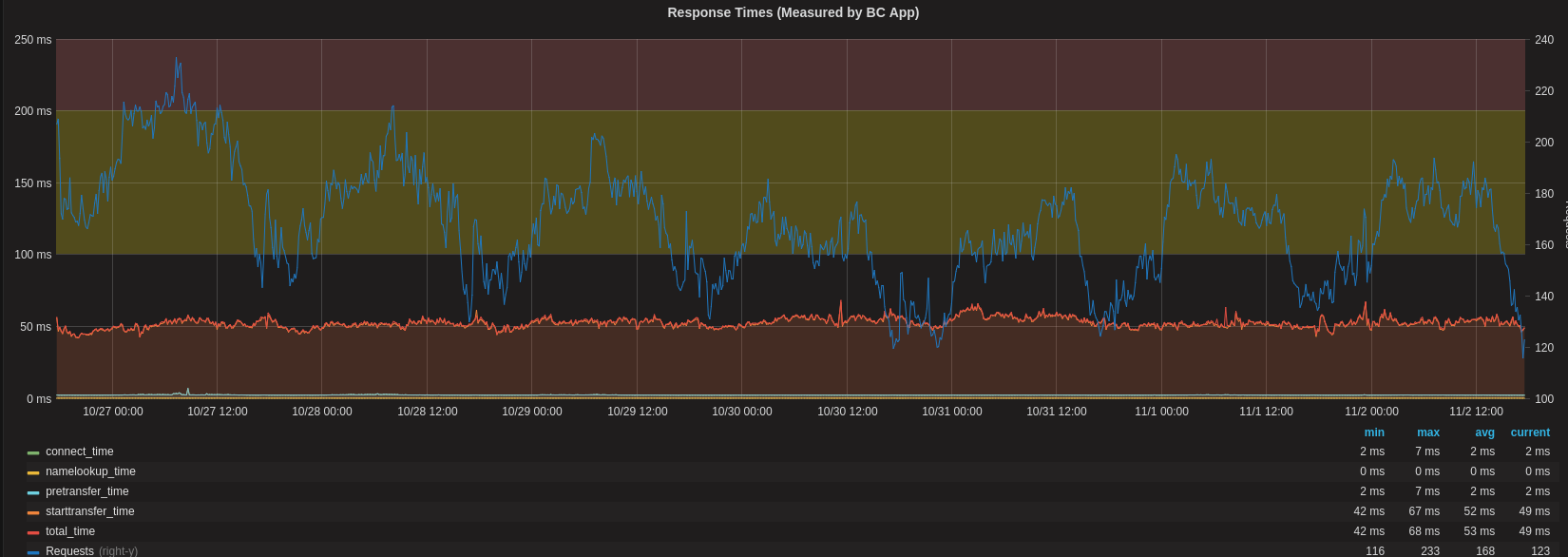Viewport: 1568px width, 557px height.
Task: Sort legend by the avg column
Action: (x=1484, y=432)
